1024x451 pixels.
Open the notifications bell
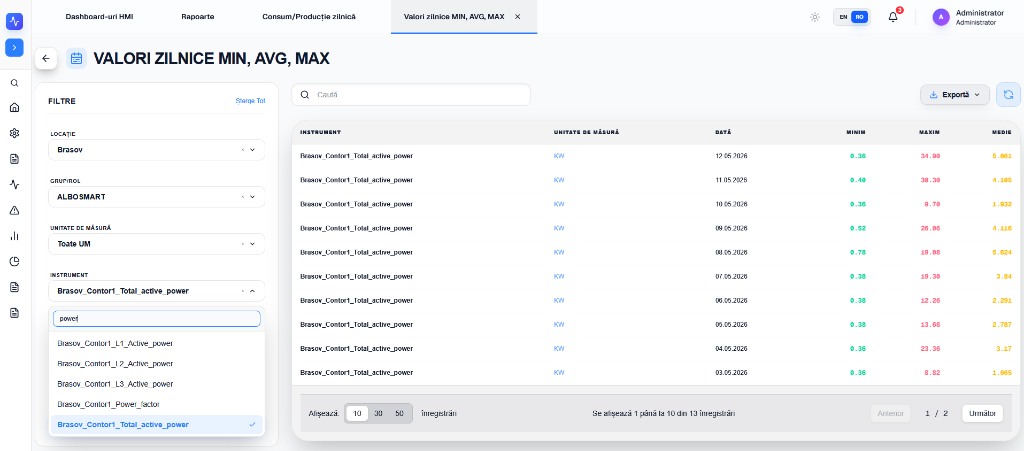pos(893,17)
